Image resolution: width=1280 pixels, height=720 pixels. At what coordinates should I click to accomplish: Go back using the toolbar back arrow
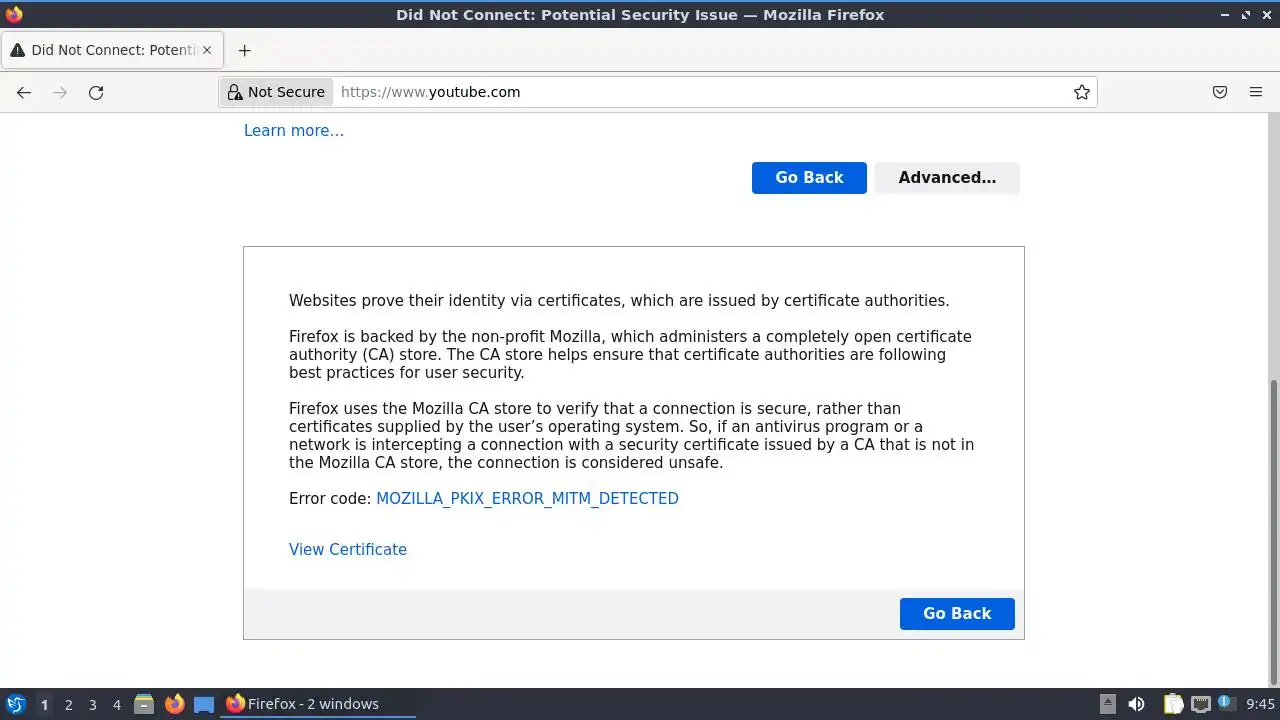click(x=24, y=92)
